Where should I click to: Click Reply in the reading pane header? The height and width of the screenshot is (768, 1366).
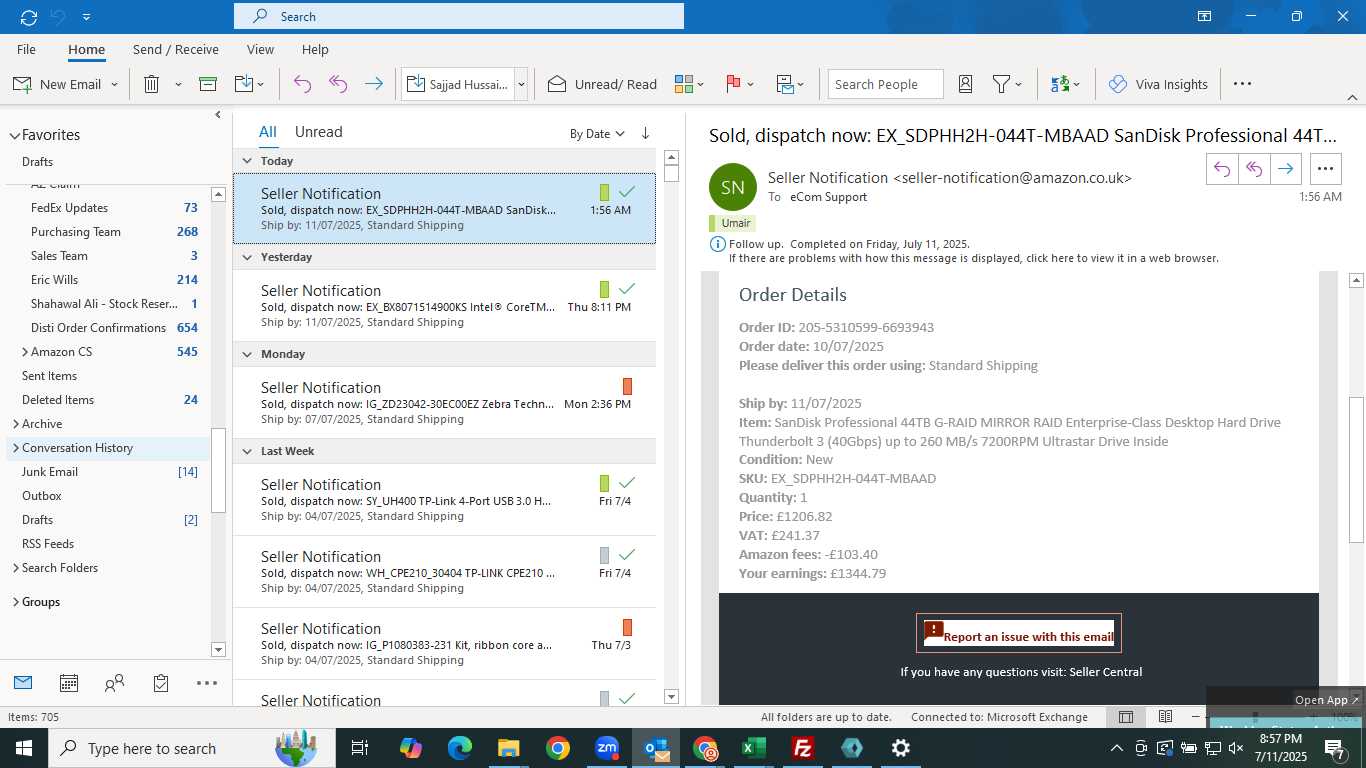pyautogui.click(x=1222, y=169)
